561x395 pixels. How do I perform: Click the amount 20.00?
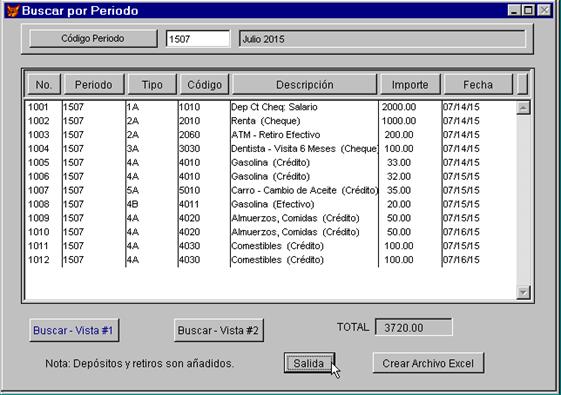click(399, 204)
